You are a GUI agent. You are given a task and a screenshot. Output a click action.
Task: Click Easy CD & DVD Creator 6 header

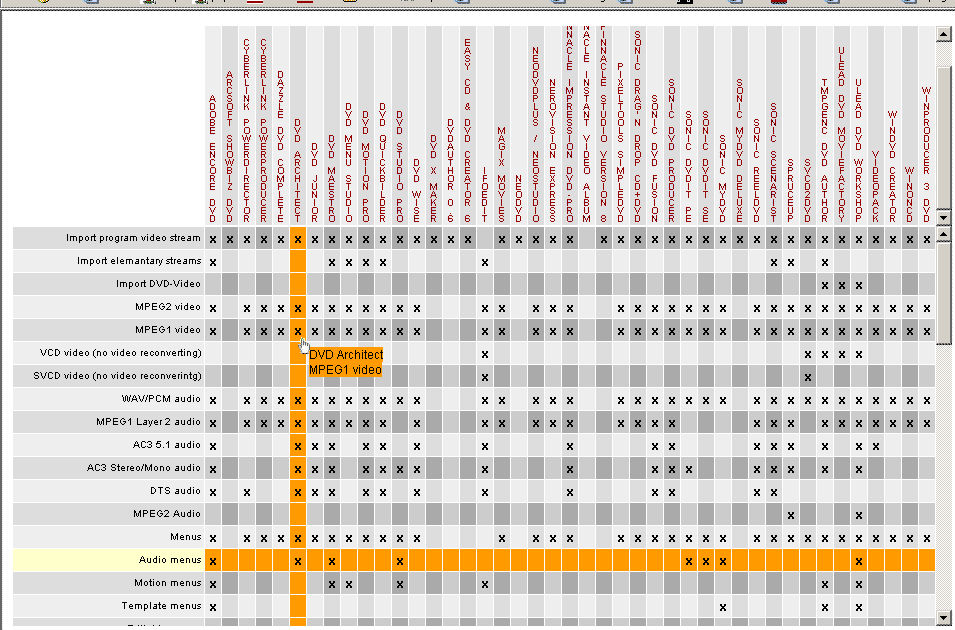click(468, 130)
